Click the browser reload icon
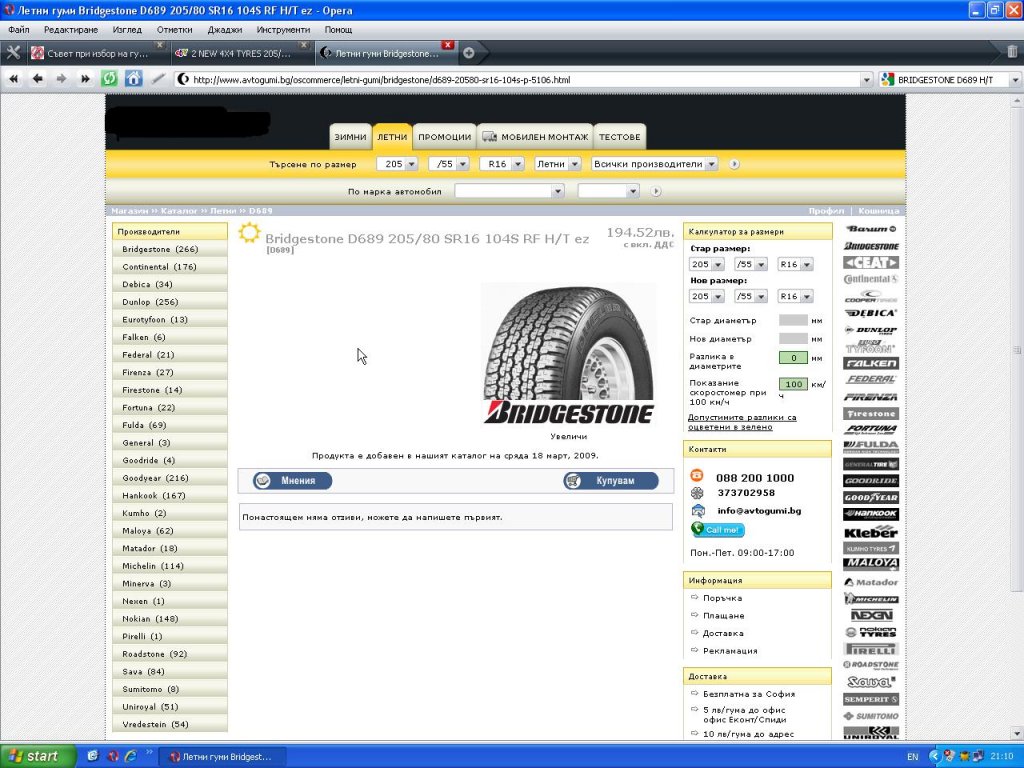The height and width of the screenshot is (768, 1024). (110, 79)
